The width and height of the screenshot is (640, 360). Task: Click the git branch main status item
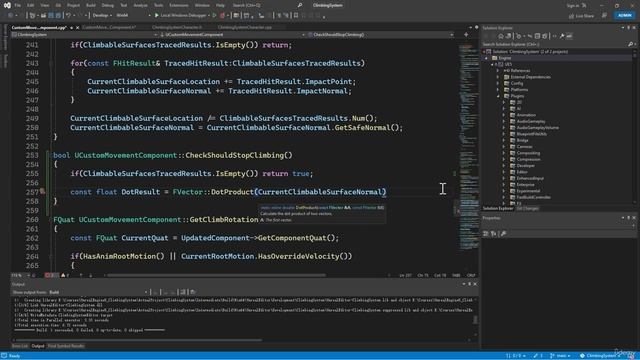pyautogui.click(x=561, y=356)
